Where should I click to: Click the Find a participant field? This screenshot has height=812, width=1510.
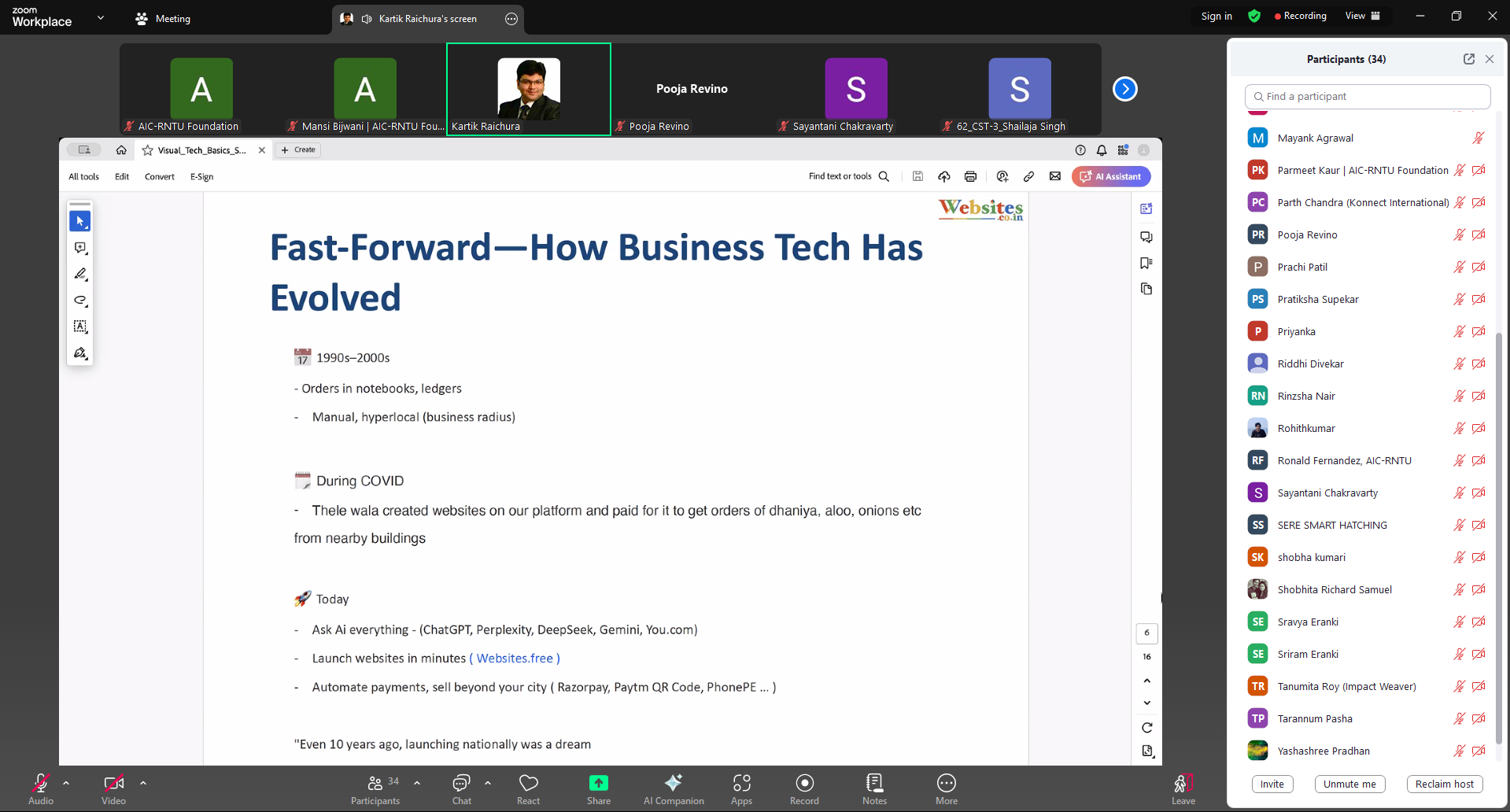click(1368, 96)
